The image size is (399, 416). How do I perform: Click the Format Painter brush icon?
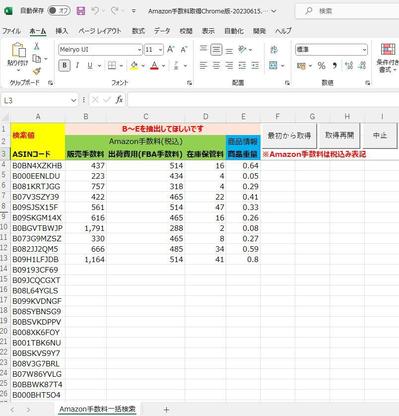(x=37, y=71)
